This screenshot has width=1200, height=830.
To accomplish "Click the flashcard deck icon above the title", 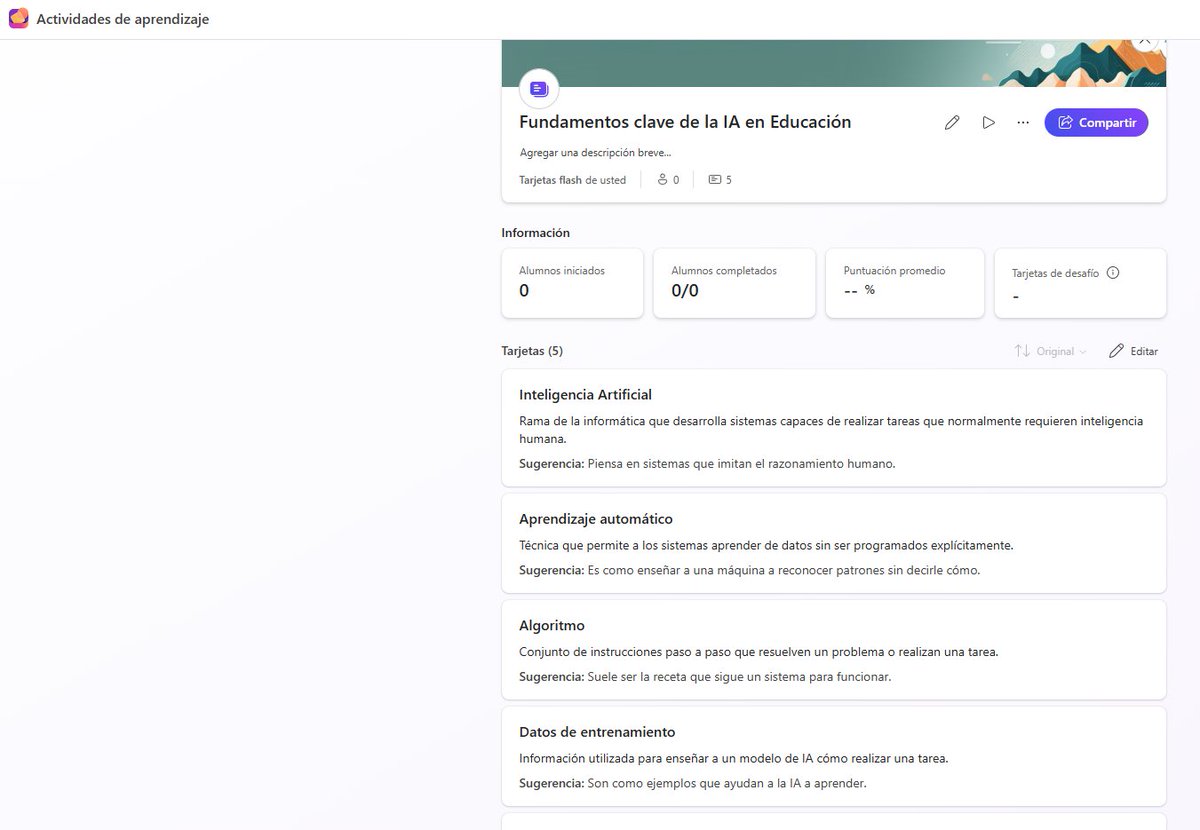I will [539, 89].
